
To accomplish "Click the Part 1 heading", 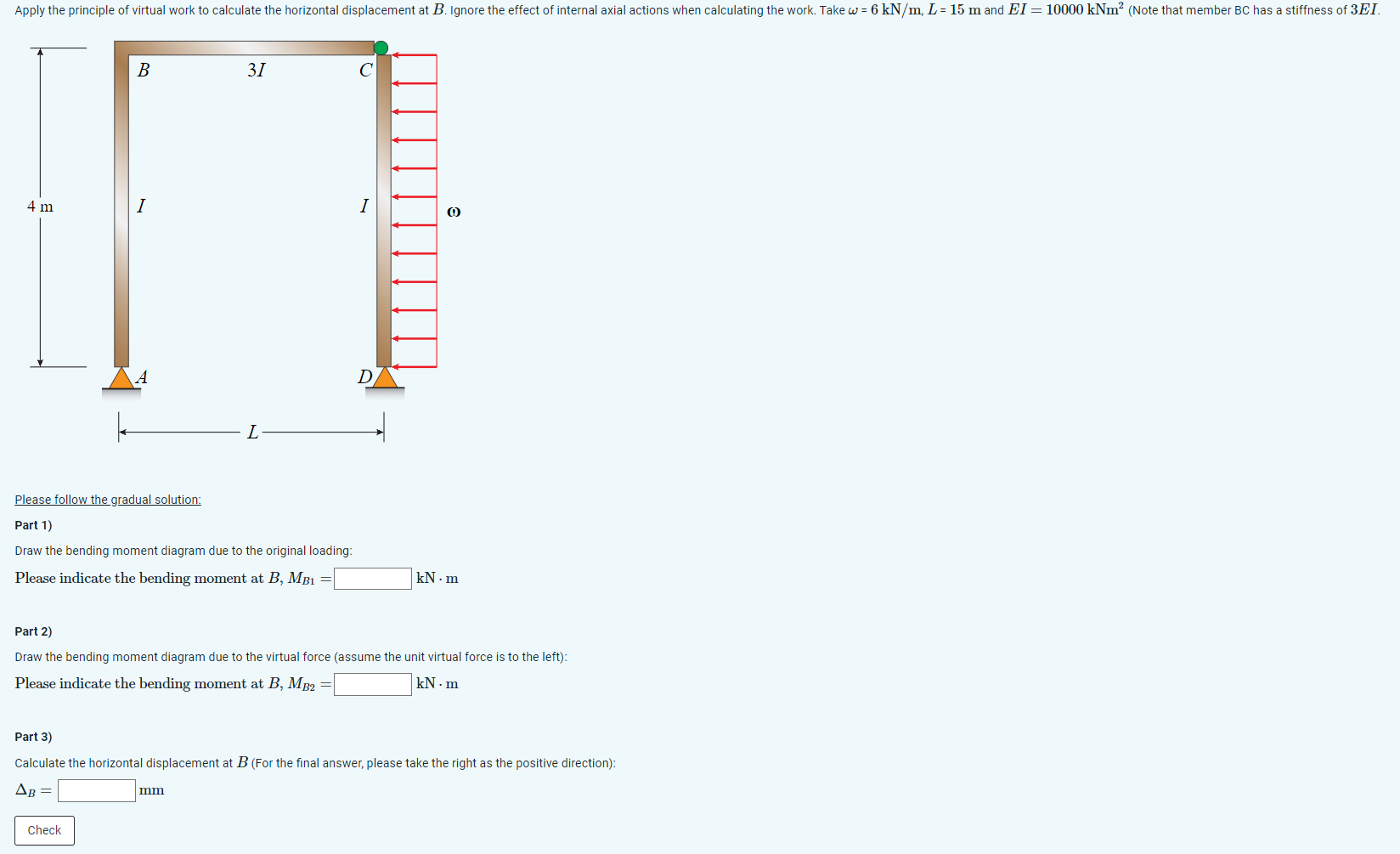I will (32, 525).
